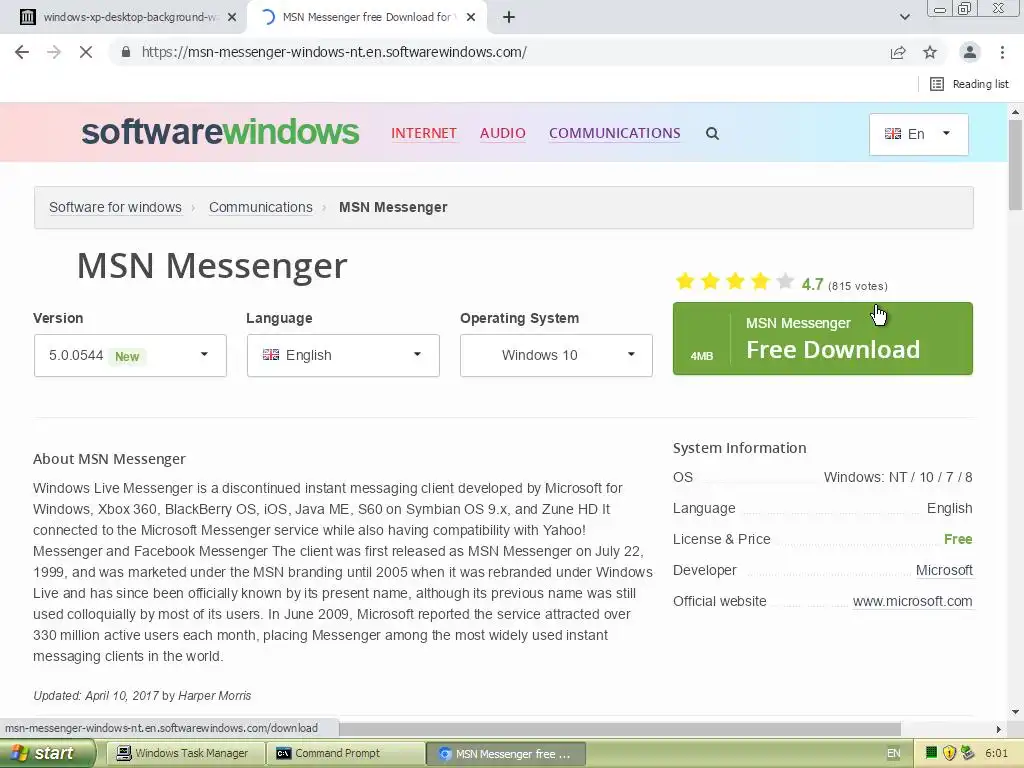
Task: Expand the Windows 10 operating system dropdown
Action: click(556, 355)
